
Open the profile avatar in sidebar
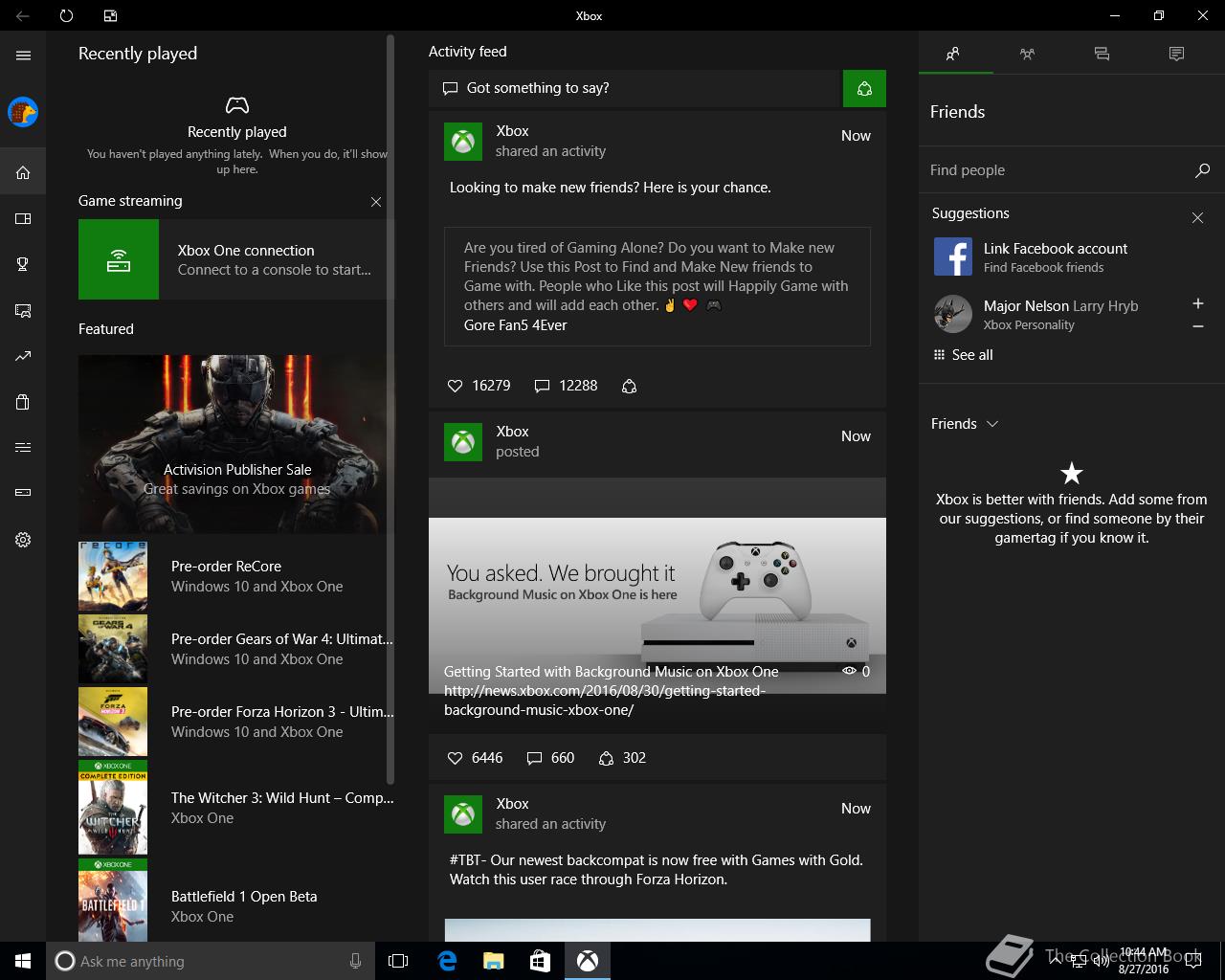[x=23, y=112]
